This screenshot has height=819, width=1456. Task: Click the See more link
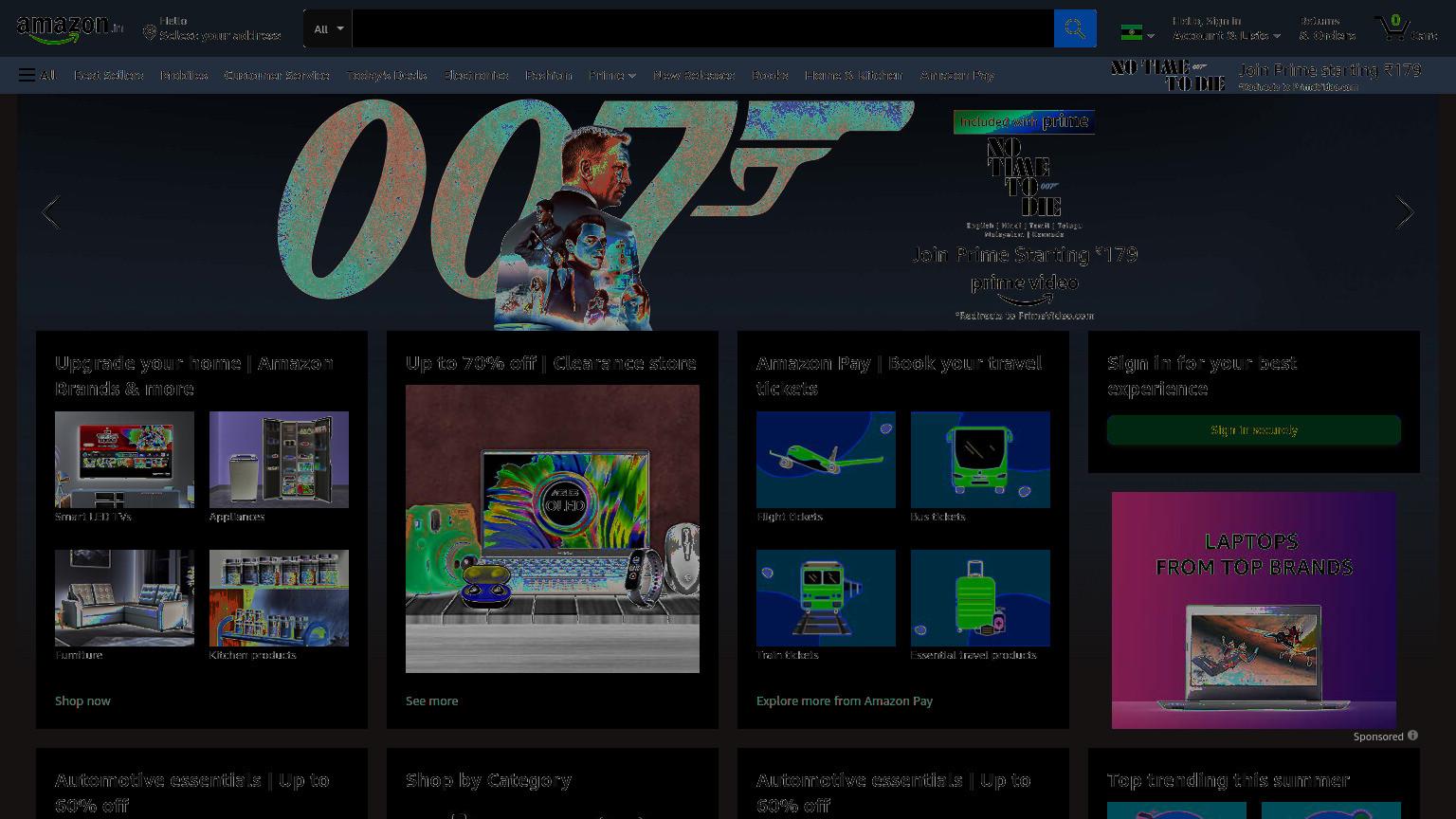[431, 701]
